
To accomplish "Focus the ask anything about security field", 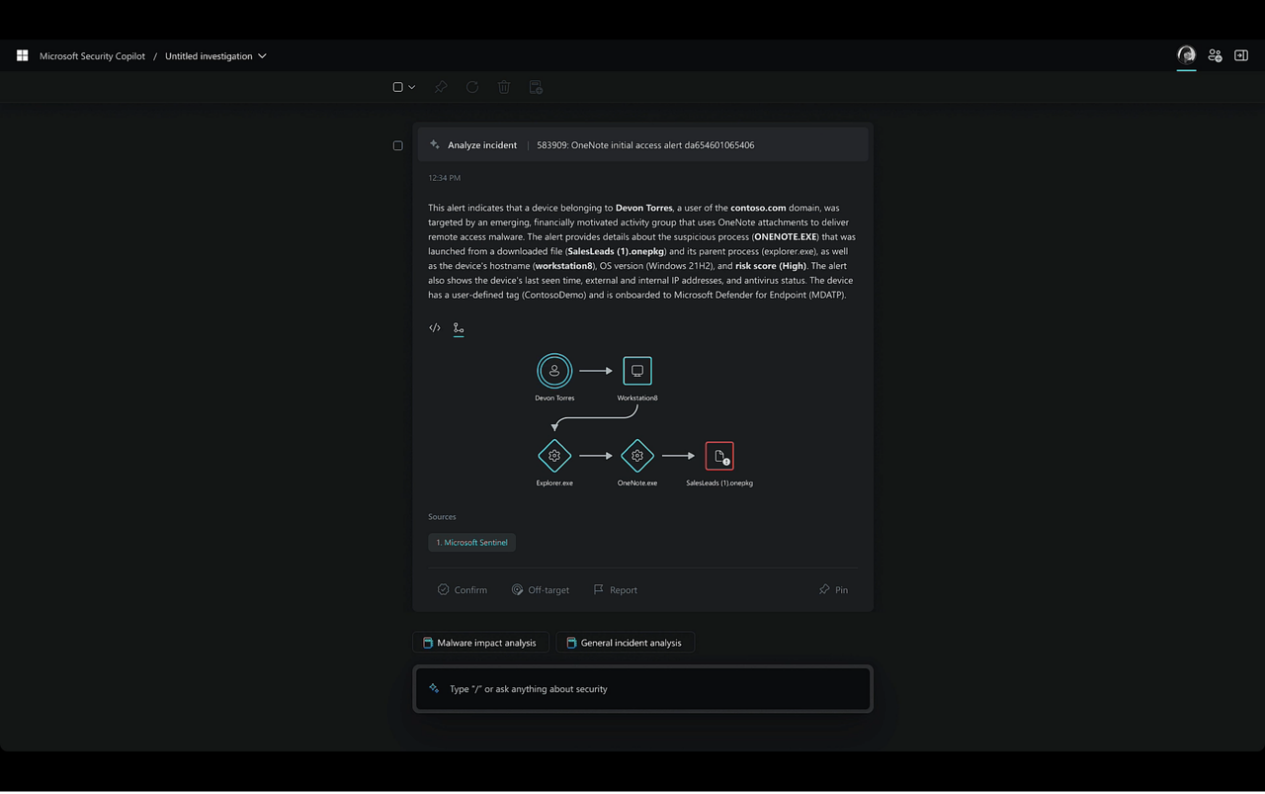I will click(x=643, y=689).
